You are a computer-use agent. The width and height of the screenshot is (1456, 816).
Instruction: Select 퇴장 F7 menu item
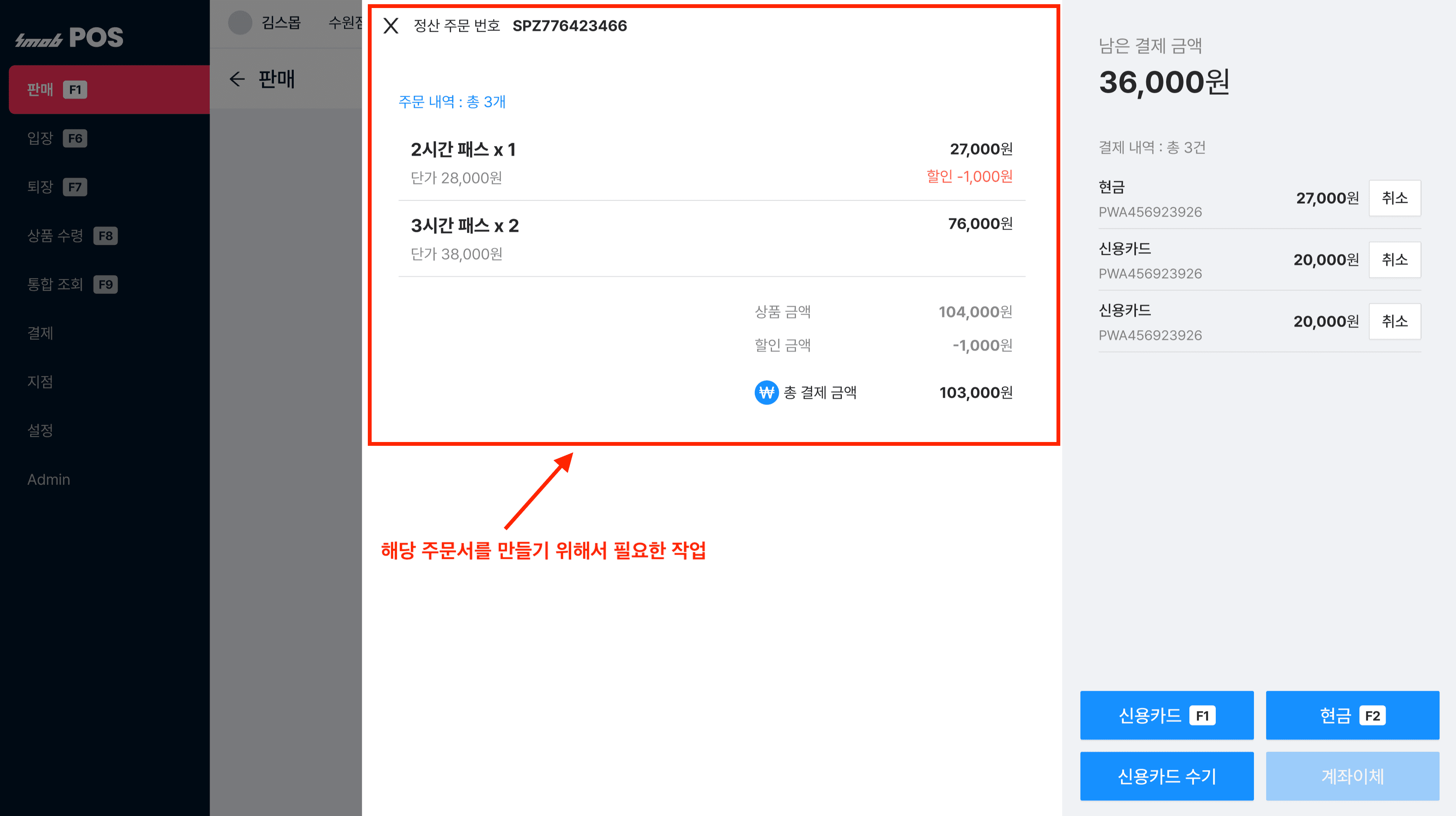57,186
